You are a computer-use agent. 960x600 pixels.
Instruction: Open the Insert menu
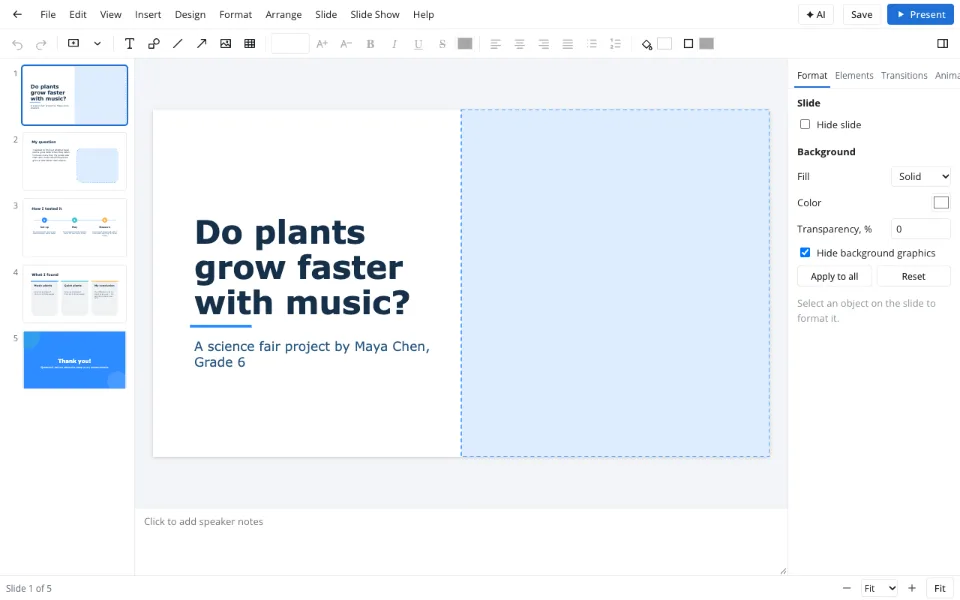pyautogui.click(x=148, y=14)
